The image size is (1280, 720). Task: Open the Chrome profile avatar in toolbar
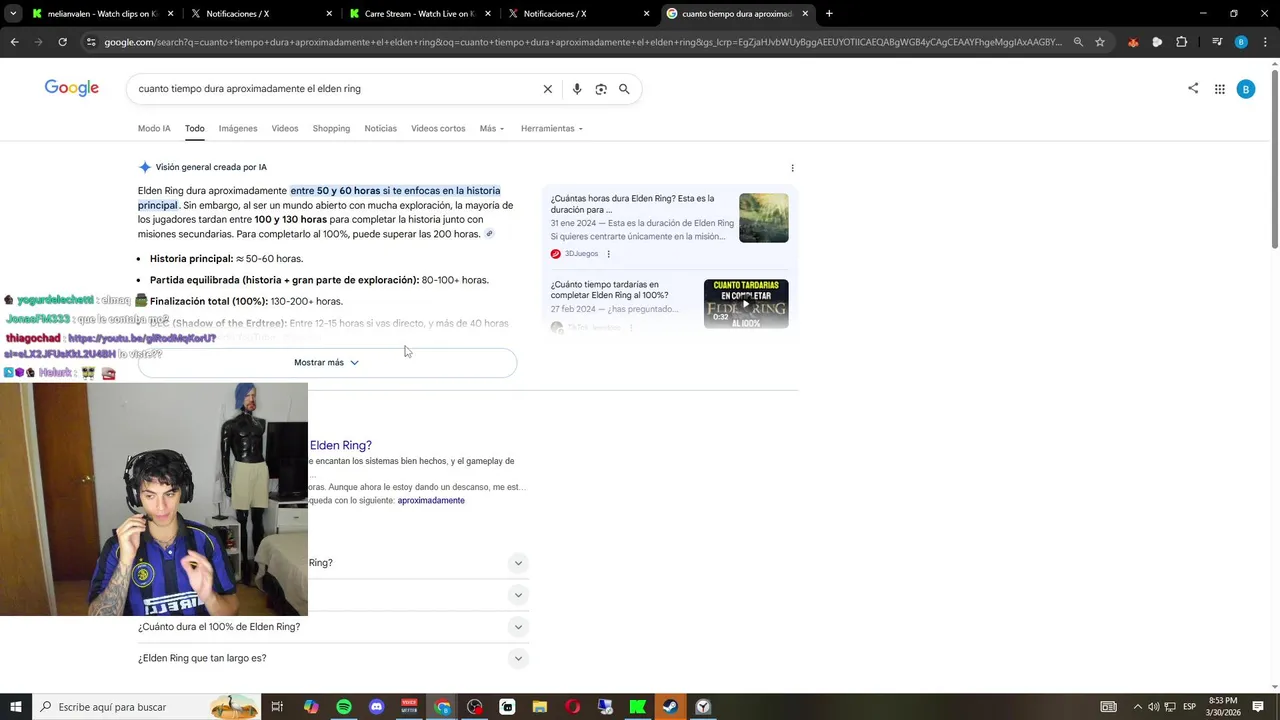coord(1241,42)
